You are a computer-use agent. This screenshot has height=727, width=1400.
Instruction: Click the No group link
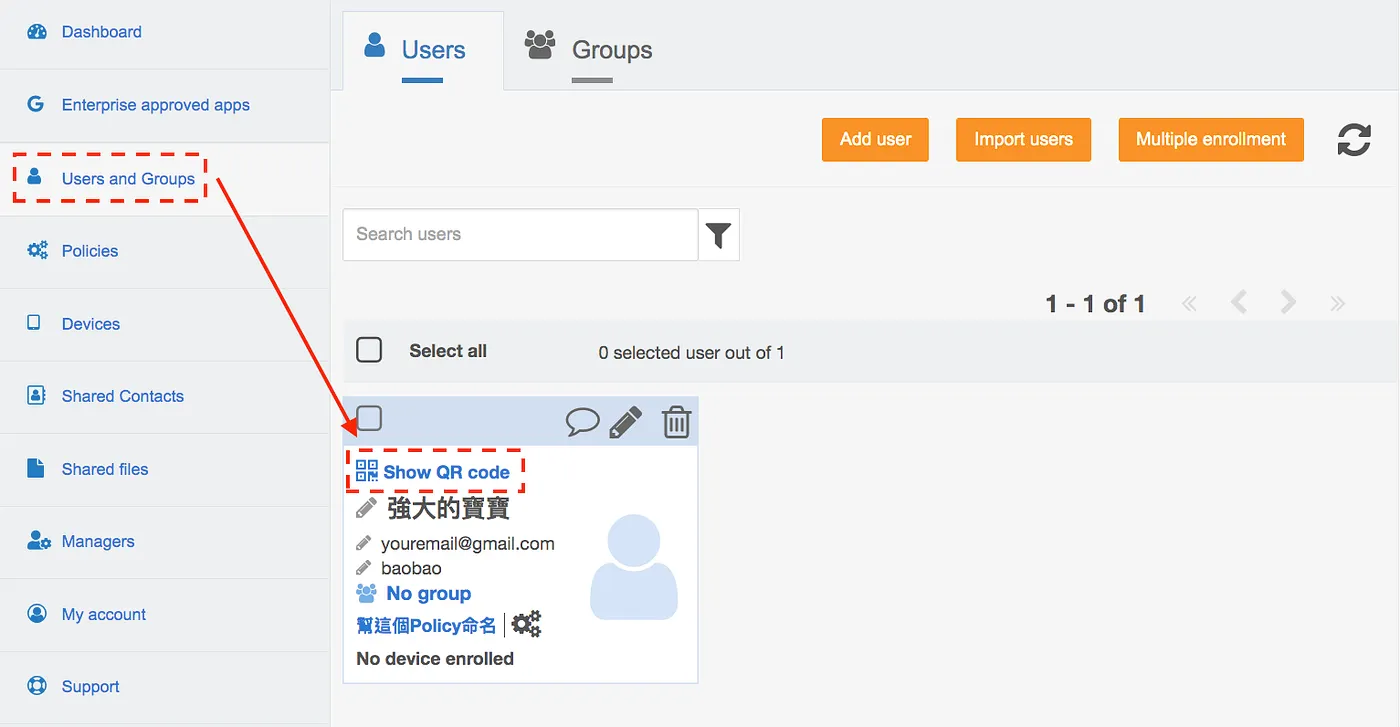click(428, 594)
